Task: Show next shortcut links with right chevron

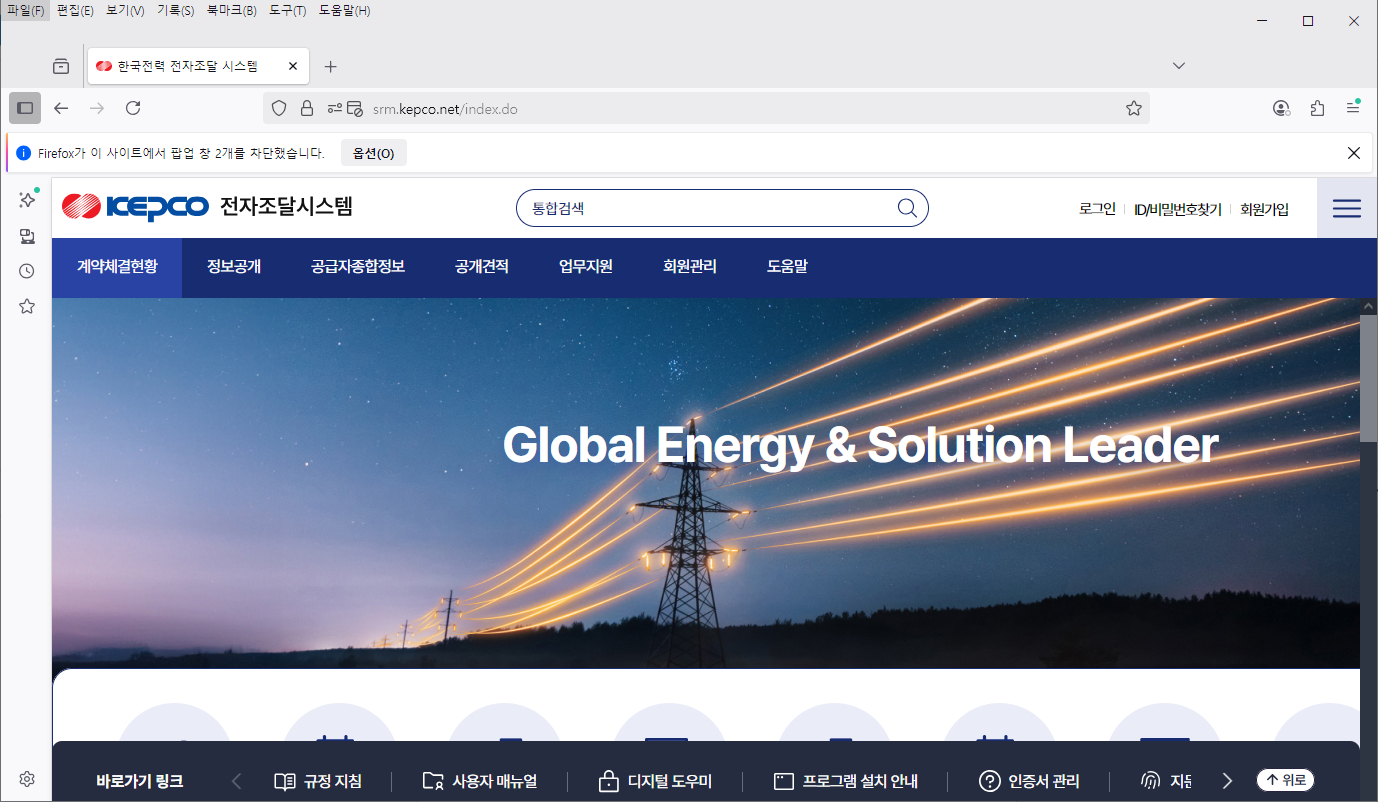Action: (x=1228, y=781)
